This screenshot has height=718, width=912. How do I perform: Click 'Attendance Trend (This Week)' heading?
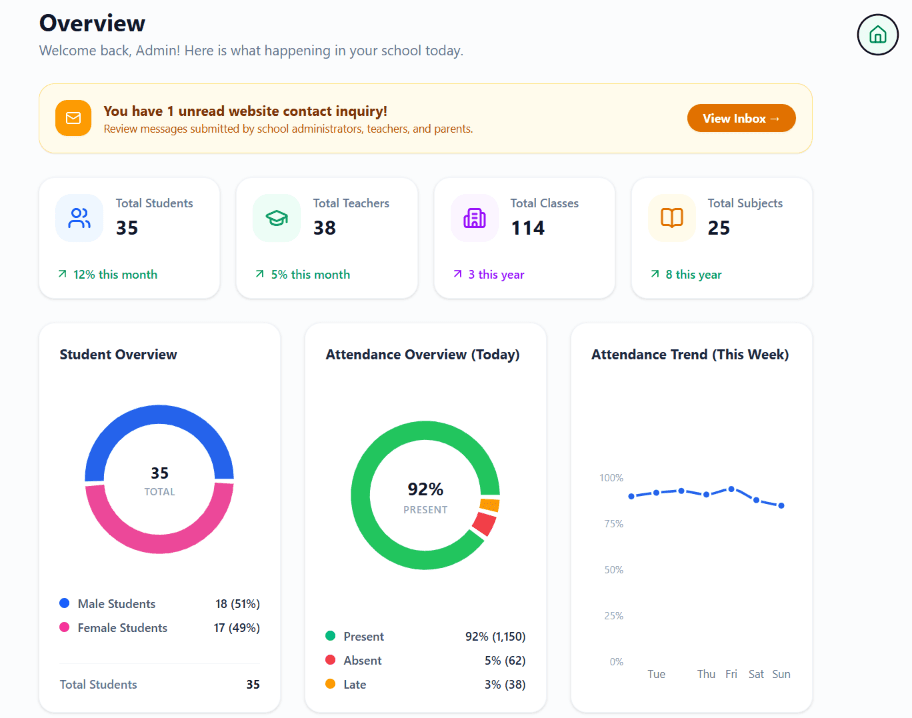tap(690, 354)
